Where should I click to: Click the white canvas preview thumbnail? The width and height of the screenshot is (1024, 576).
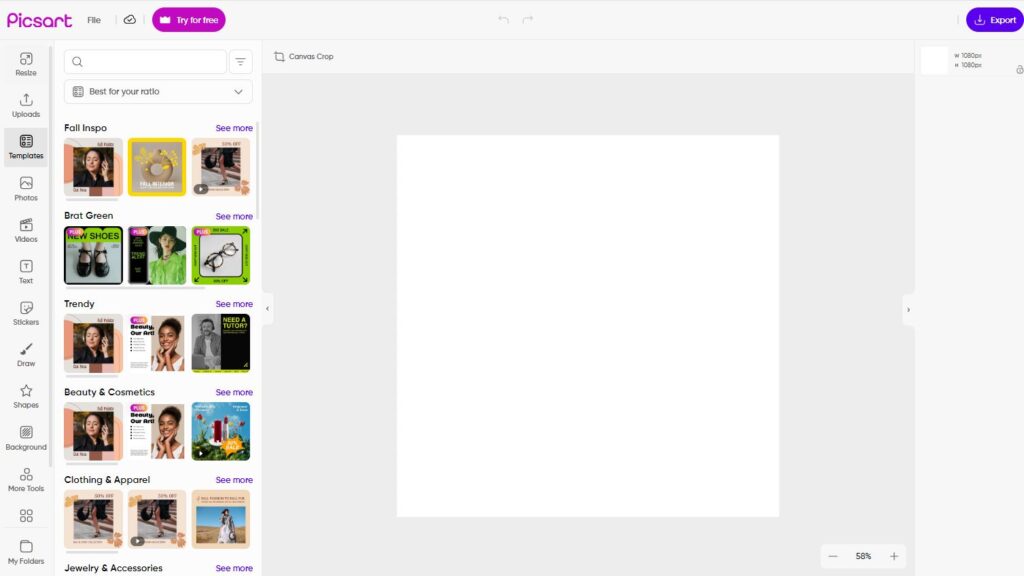[935, 60]
